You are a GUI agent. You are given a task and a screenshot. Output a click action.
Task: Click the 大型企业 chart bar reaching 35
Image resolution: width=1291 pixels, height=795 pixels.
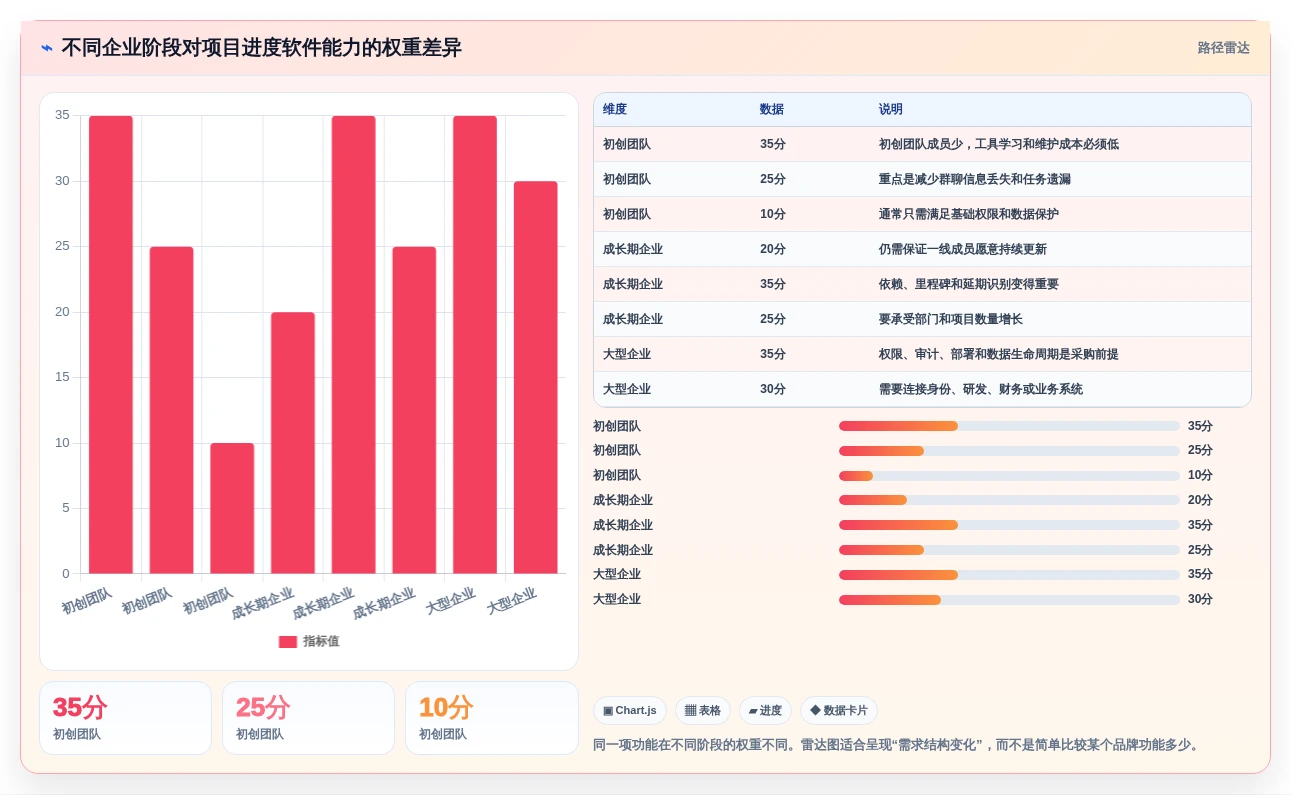(475, 345)
